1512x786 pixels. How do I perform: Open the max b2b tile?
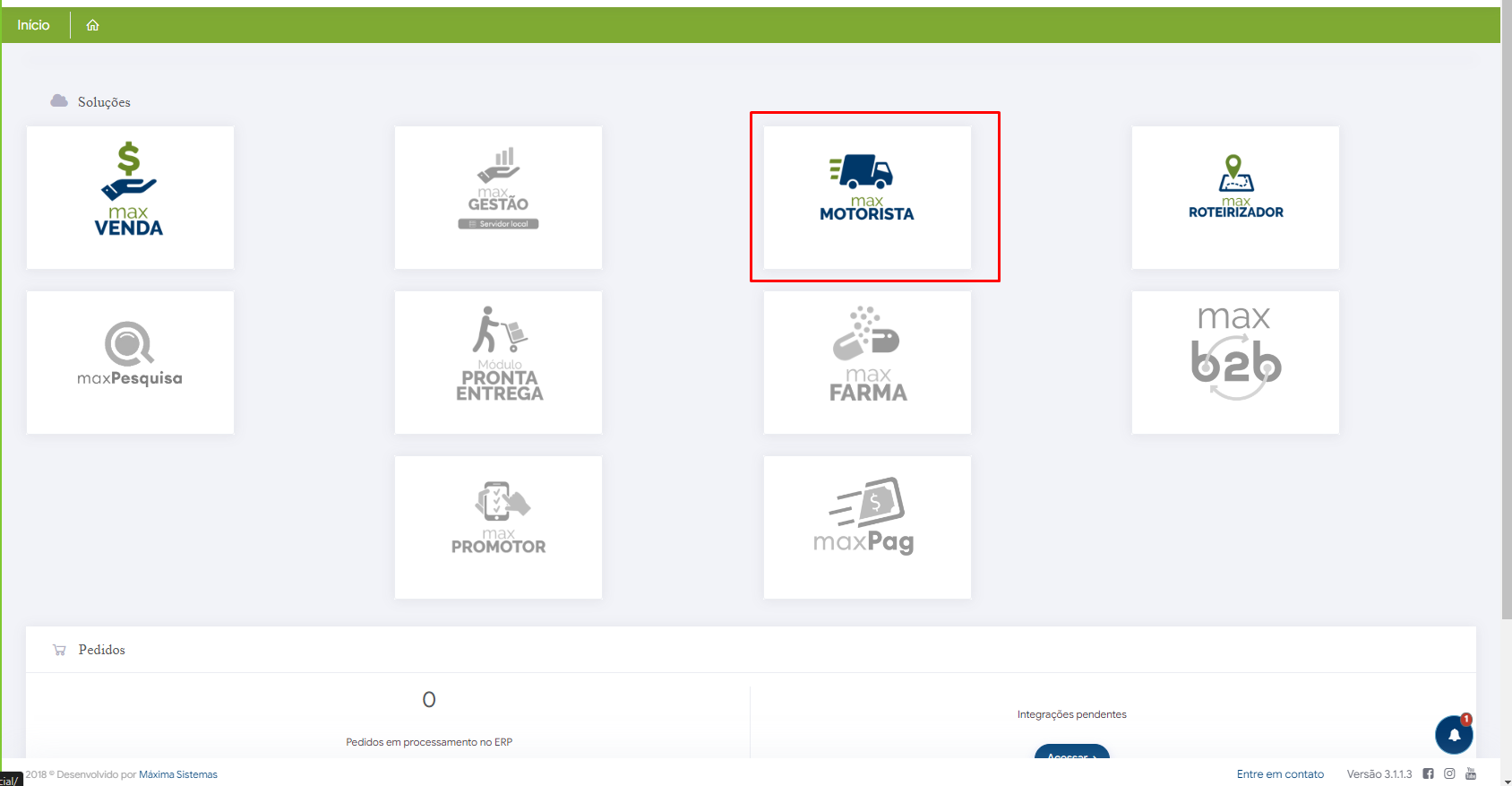pyautogui.click(x=1235, y=362)
